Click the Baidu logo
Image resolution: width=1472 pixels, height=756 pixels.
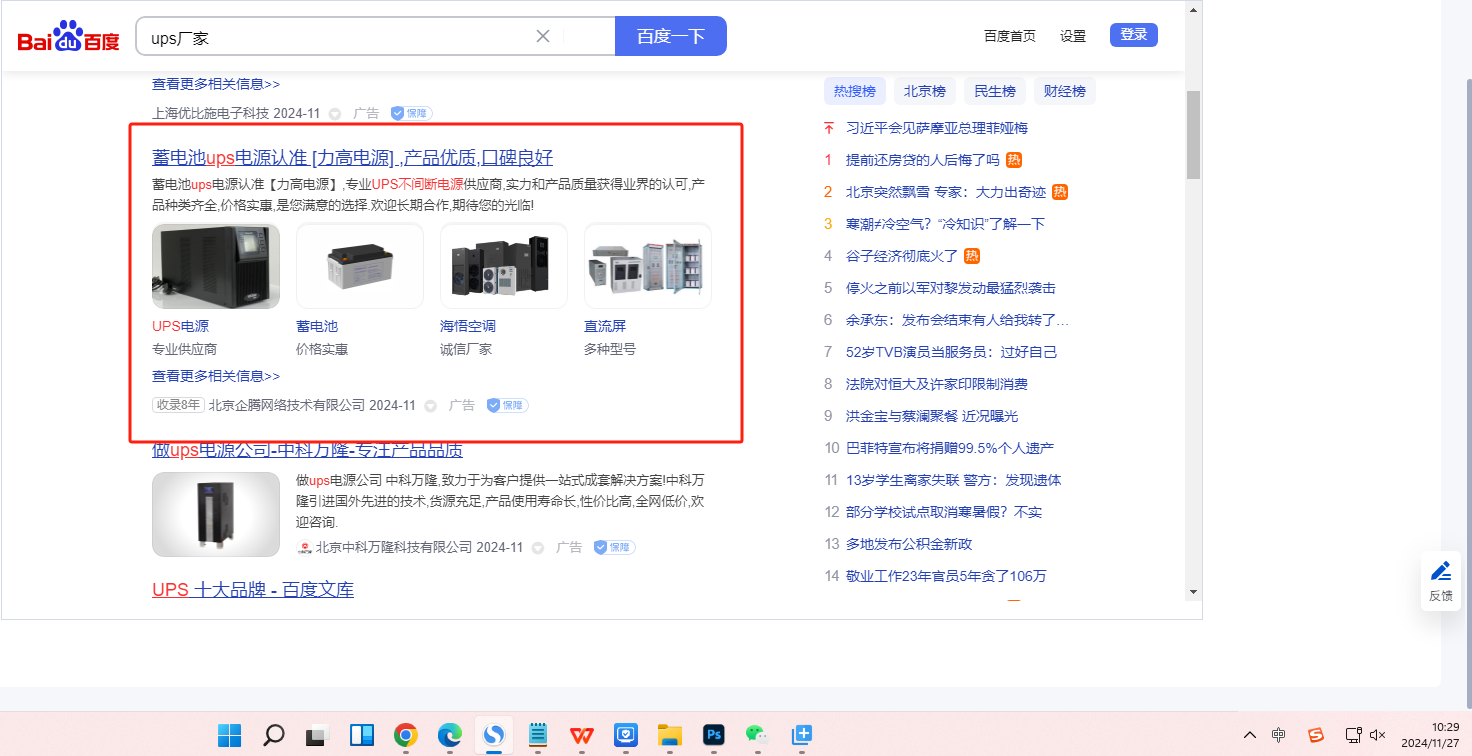click(68, 38)
